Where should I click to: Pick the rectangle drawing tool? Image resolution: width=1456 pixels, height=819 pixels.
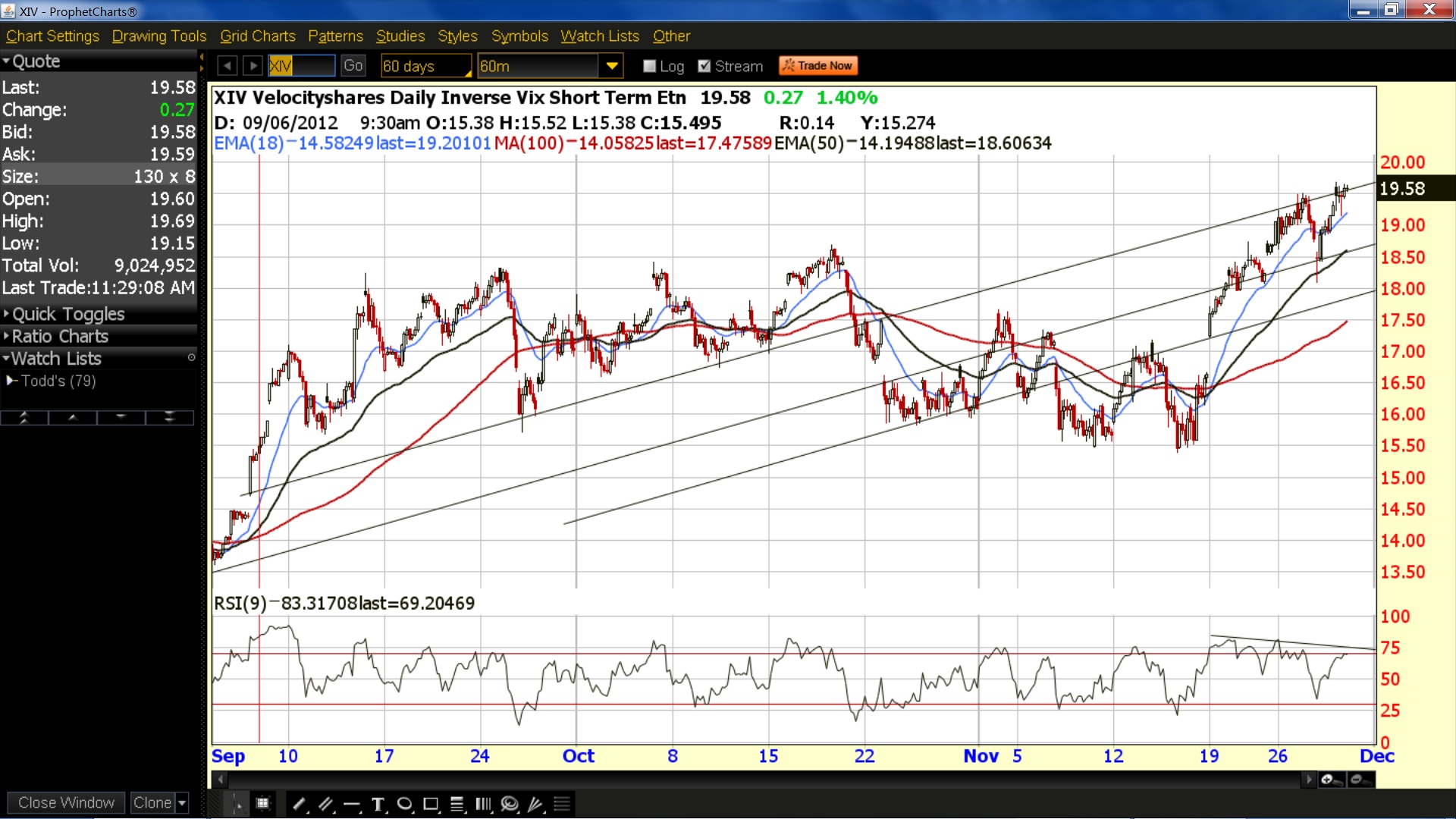click(x=431, y=805)
